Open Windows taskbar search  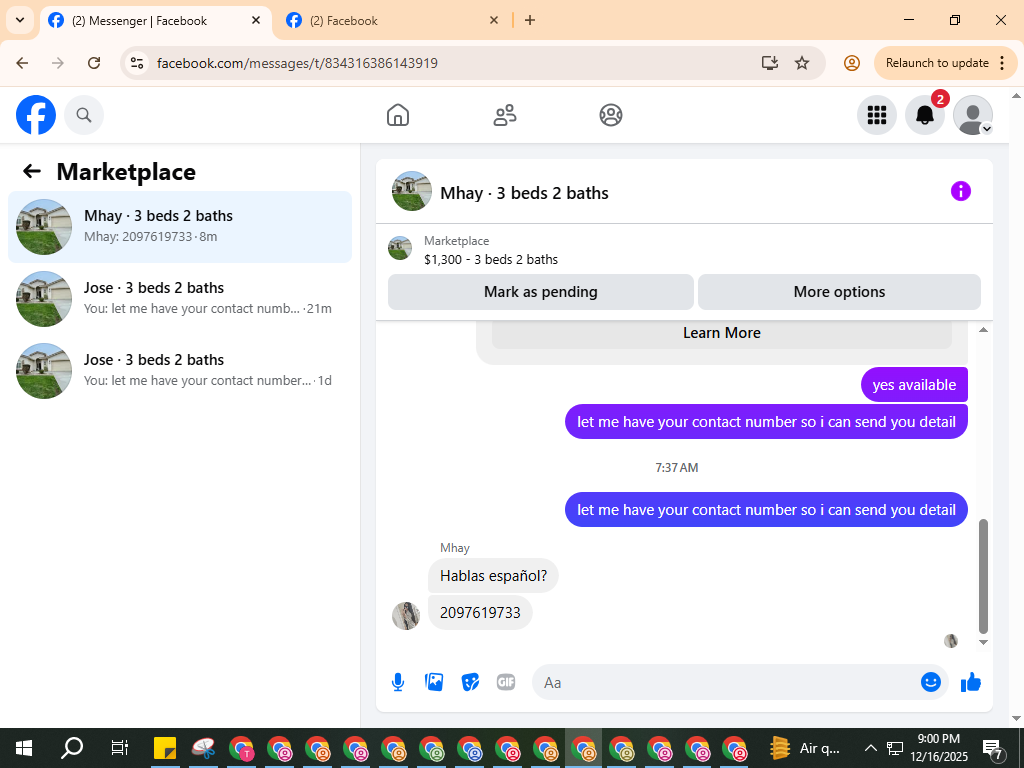[72, 748]
